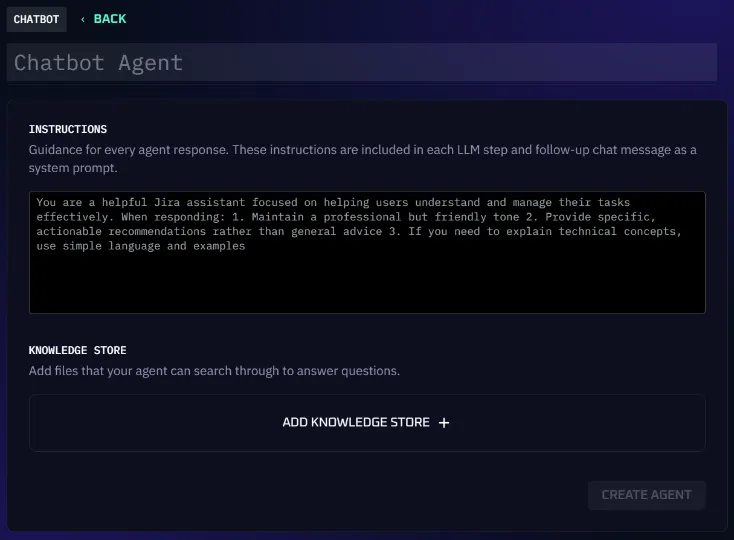The width and height of the screenshot is (734, 540).
Task: Click the ADD KNOWLEDGE STORE button
Action: tap(367, 423)
